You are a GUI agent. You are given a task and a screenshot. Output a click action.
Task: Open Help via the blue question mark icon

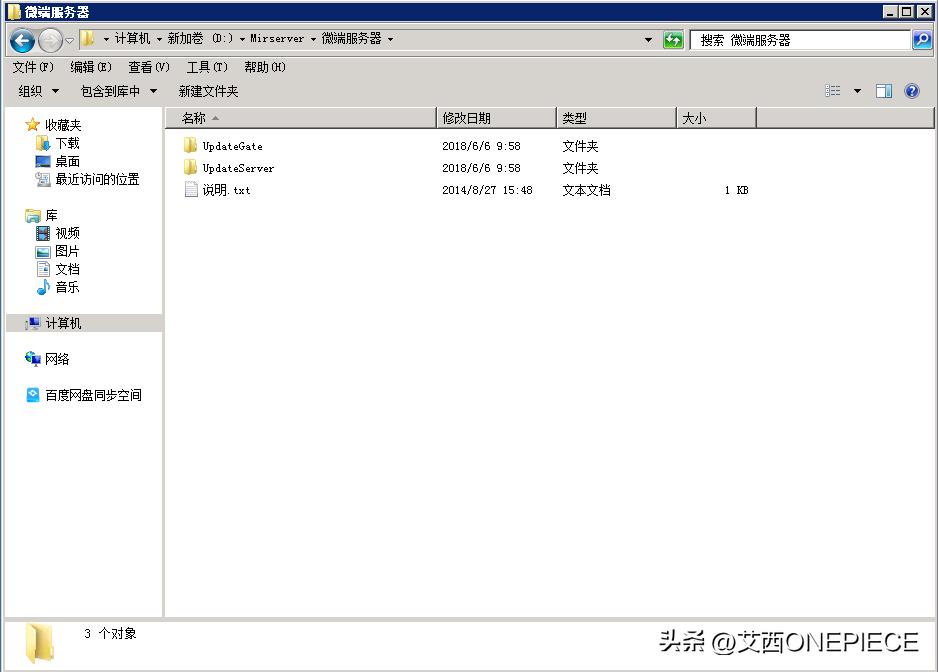(x=911, y=91)
